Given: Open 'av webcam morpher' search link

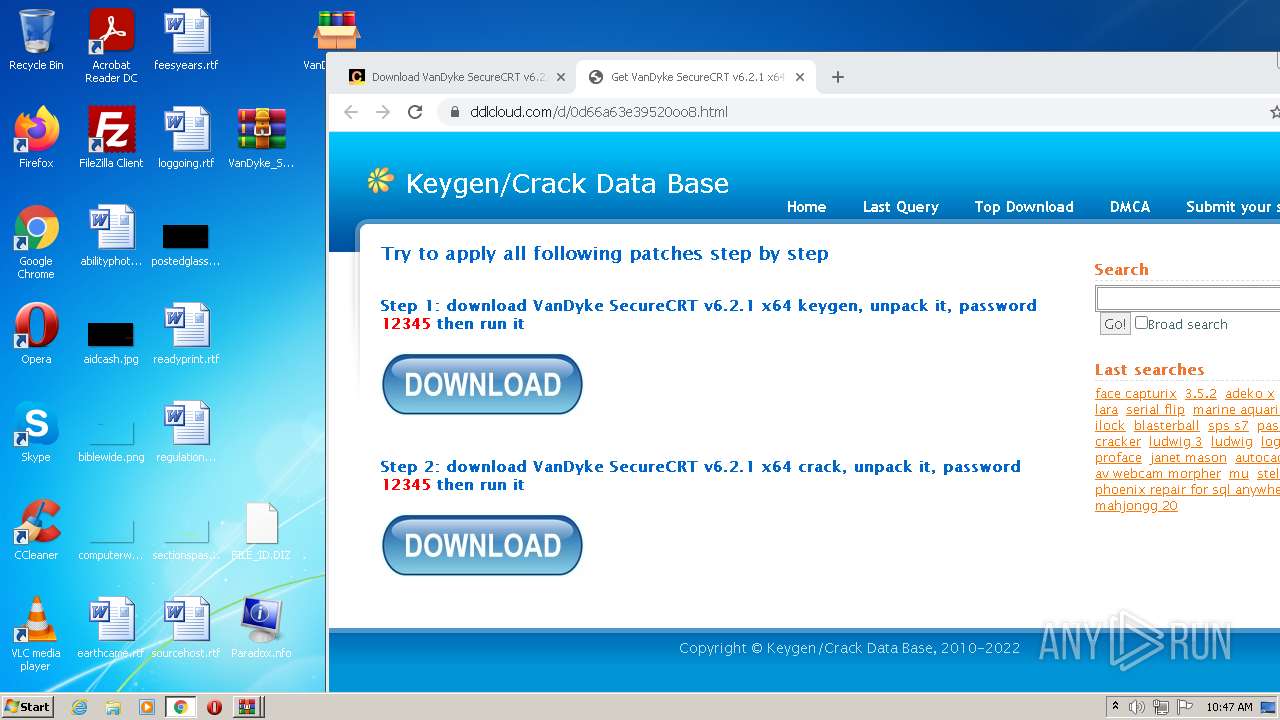Looking at the screenshot, I should click(1158, 473).
